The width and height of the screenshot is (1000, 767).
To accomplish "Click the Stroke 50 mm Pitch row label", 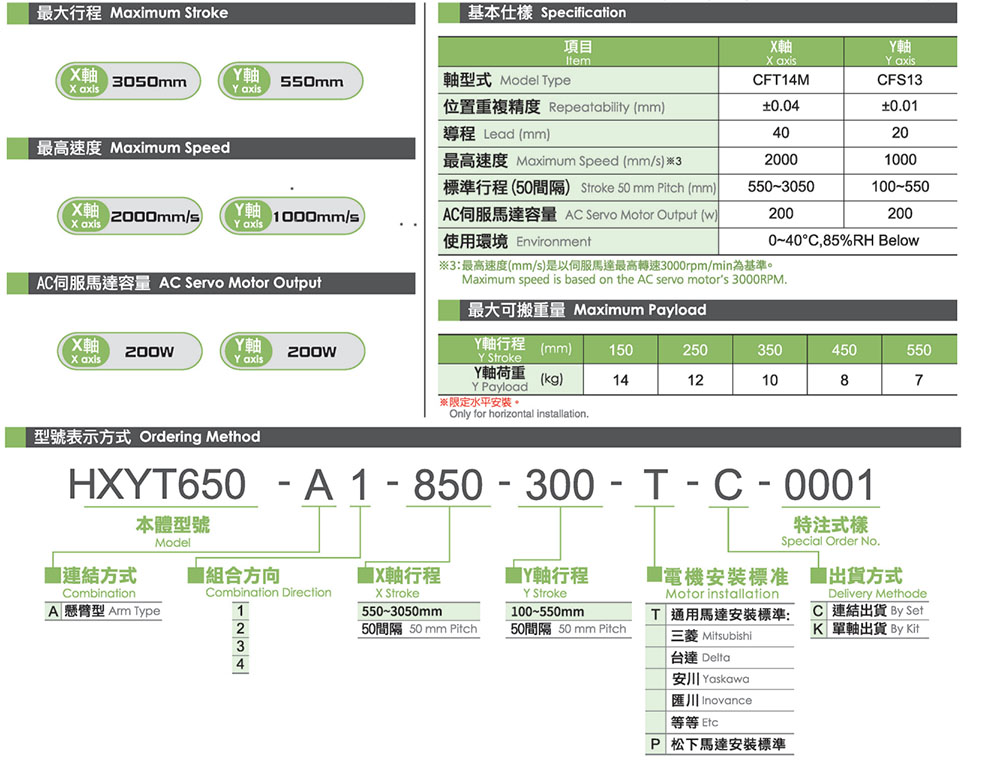I will click(x=578, y=187).
